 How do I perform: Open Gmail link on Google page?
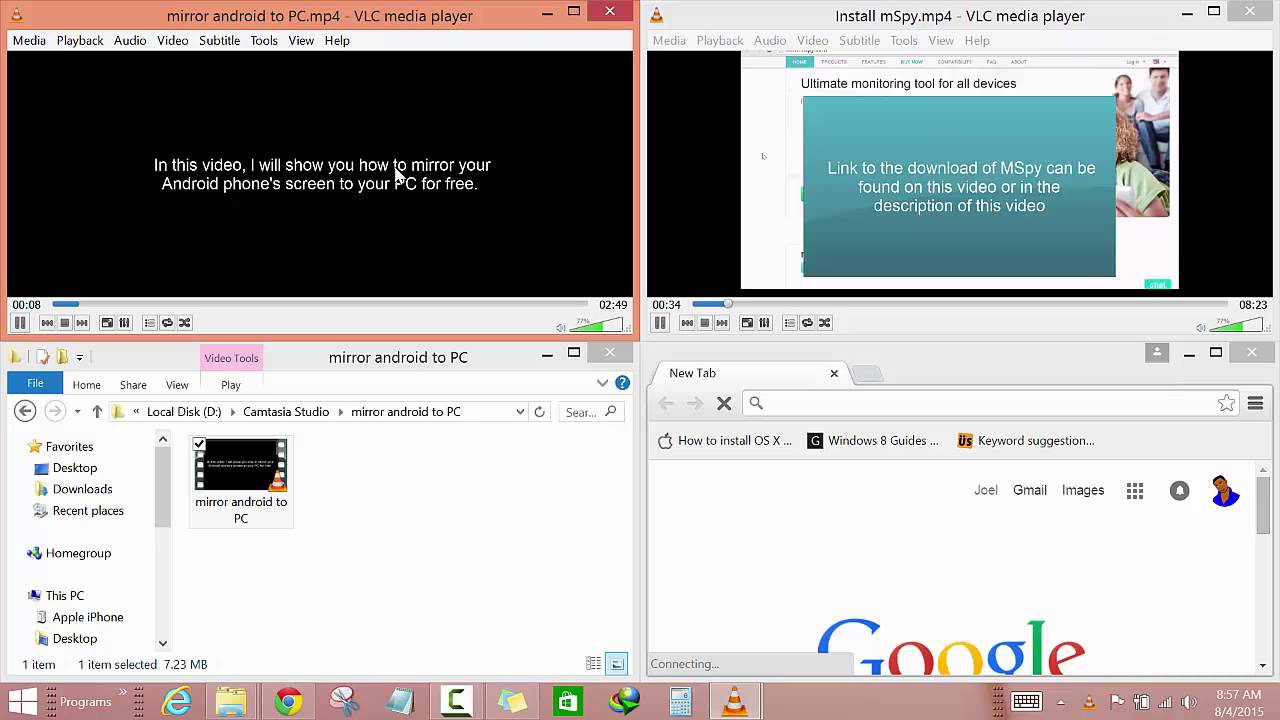[x=1029, y=490]
